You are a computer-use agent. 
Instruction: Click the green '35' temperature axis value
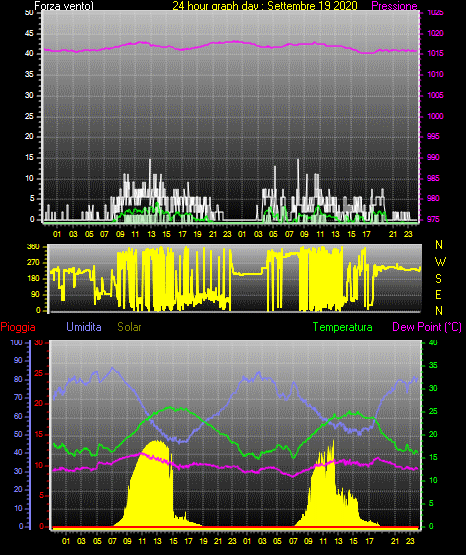tap(433, 365)
